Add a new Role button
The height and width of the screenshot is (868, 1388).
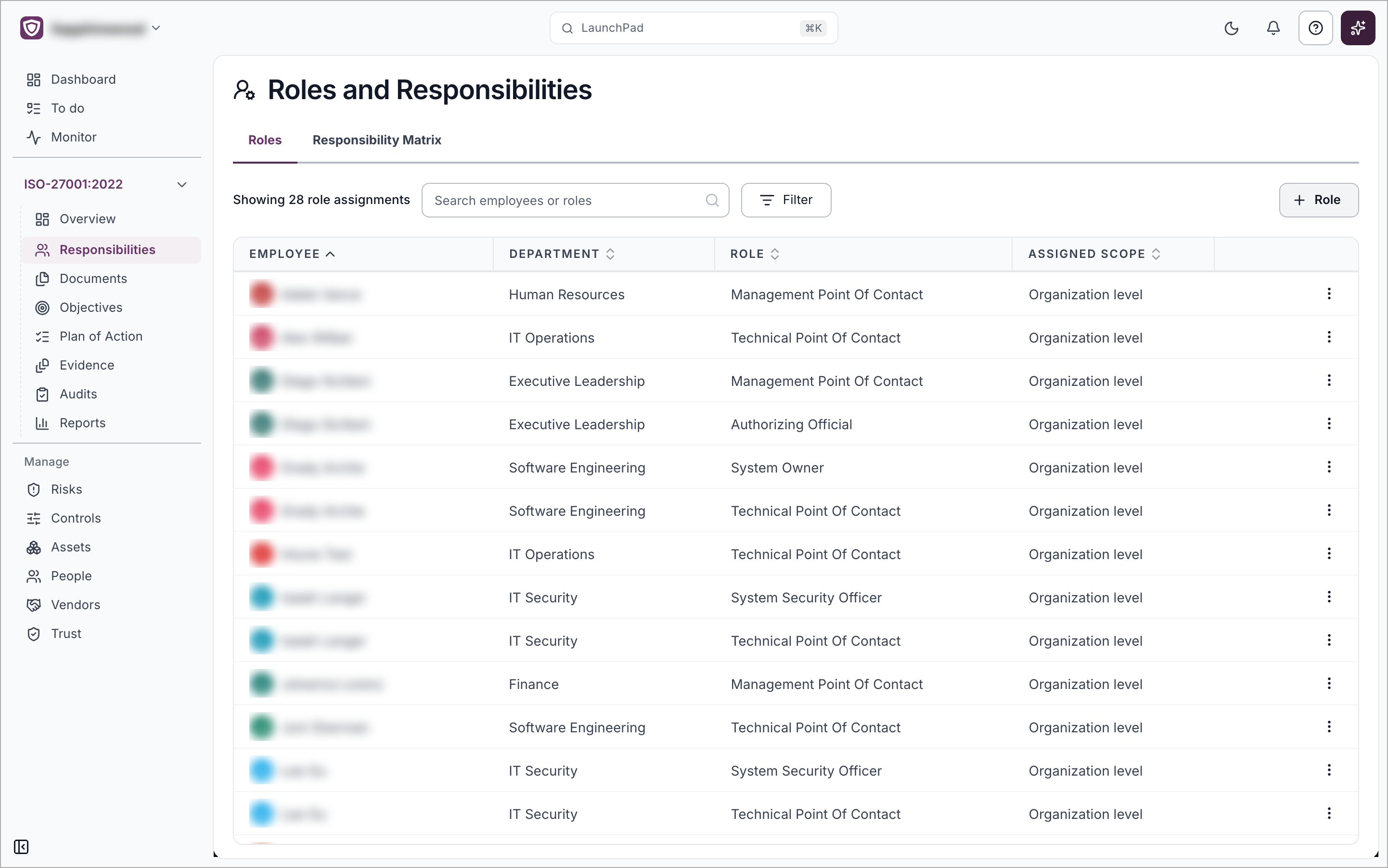[1319, 200]
